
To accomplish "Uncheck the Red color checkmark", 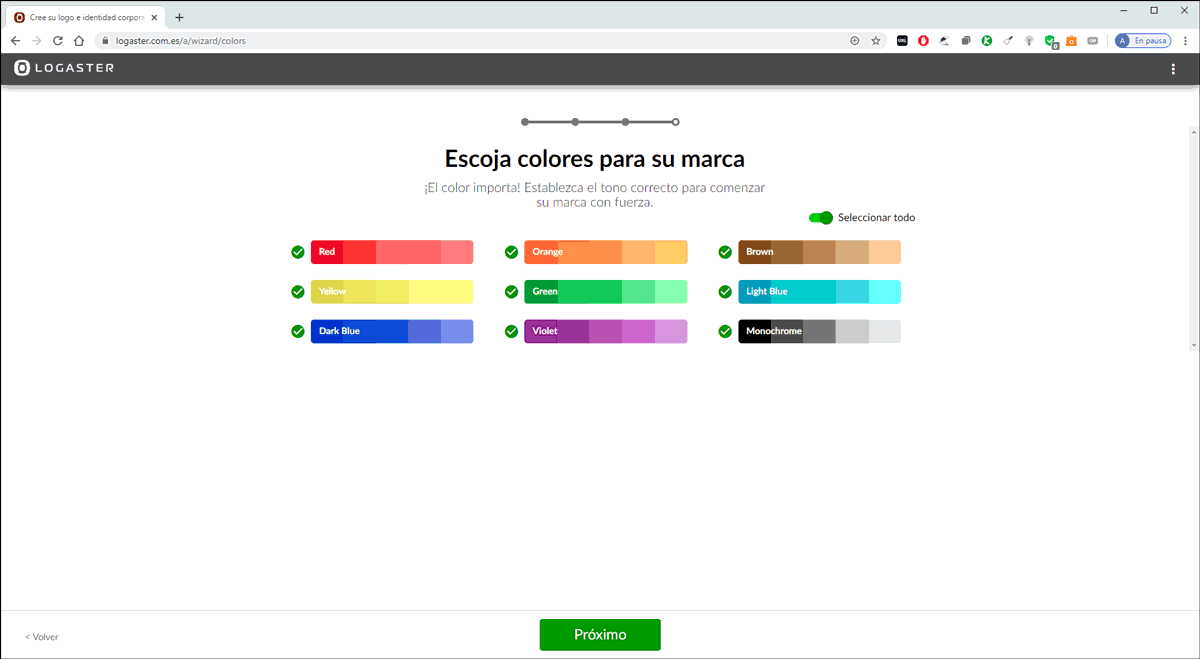I will pos(297,252).
